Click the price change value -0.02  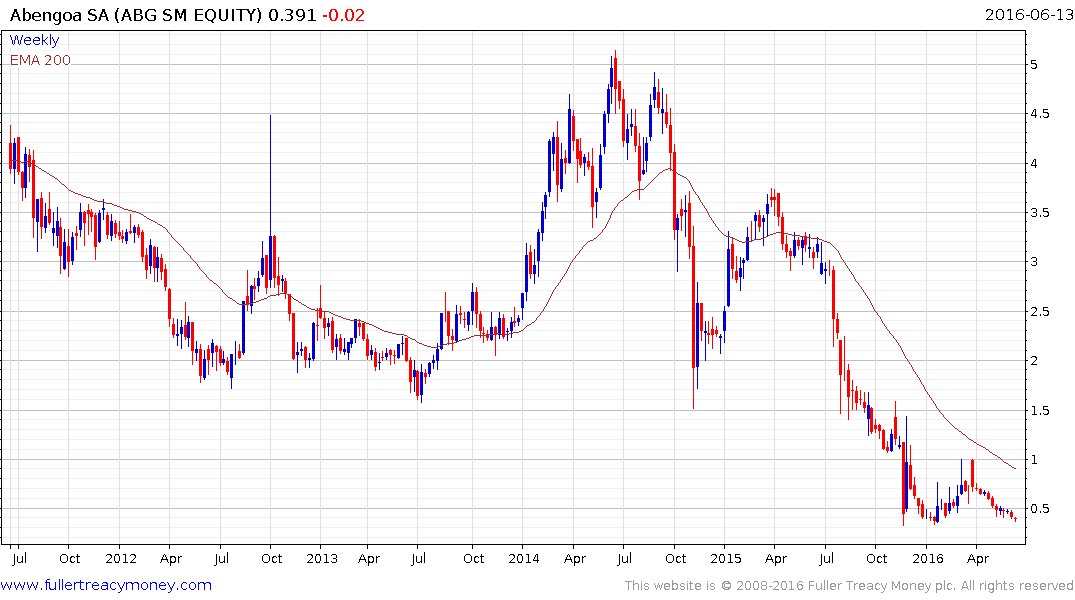tap(343, 14)
